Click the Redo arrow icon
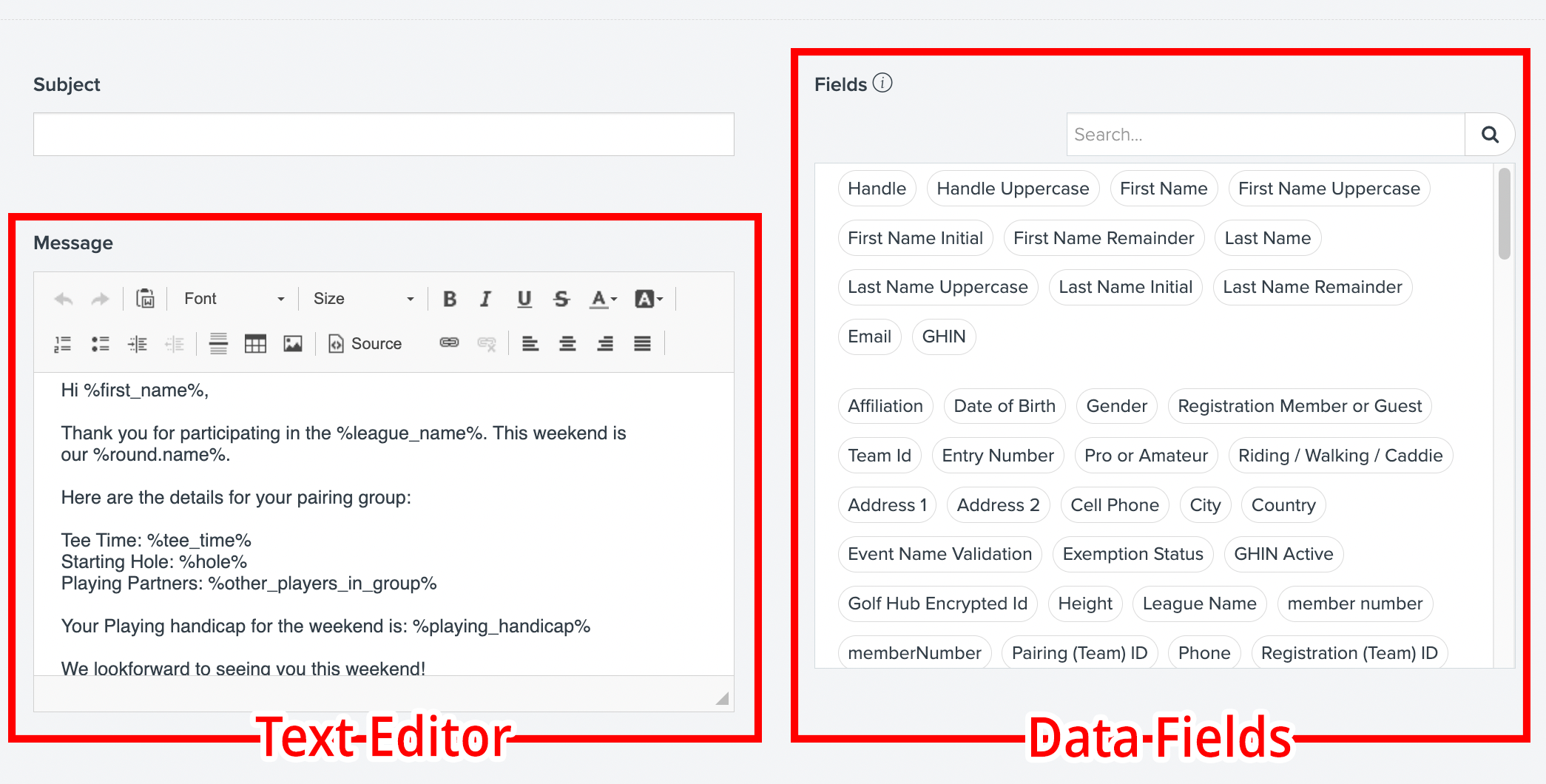The width and height of the screenshot is (1546, 784). pos(100,299)
